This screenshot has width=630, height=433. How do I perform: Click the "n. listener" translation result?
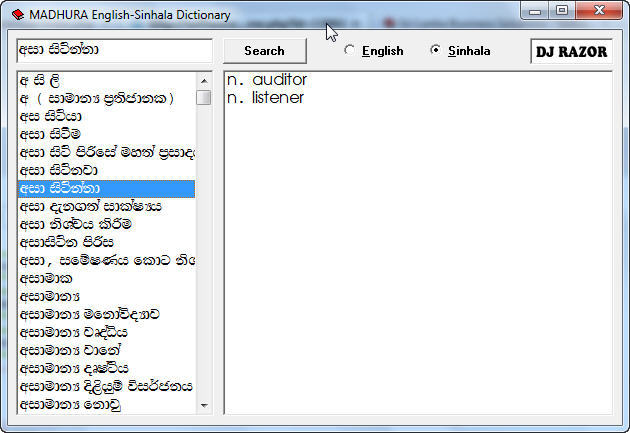click(265, 98)
